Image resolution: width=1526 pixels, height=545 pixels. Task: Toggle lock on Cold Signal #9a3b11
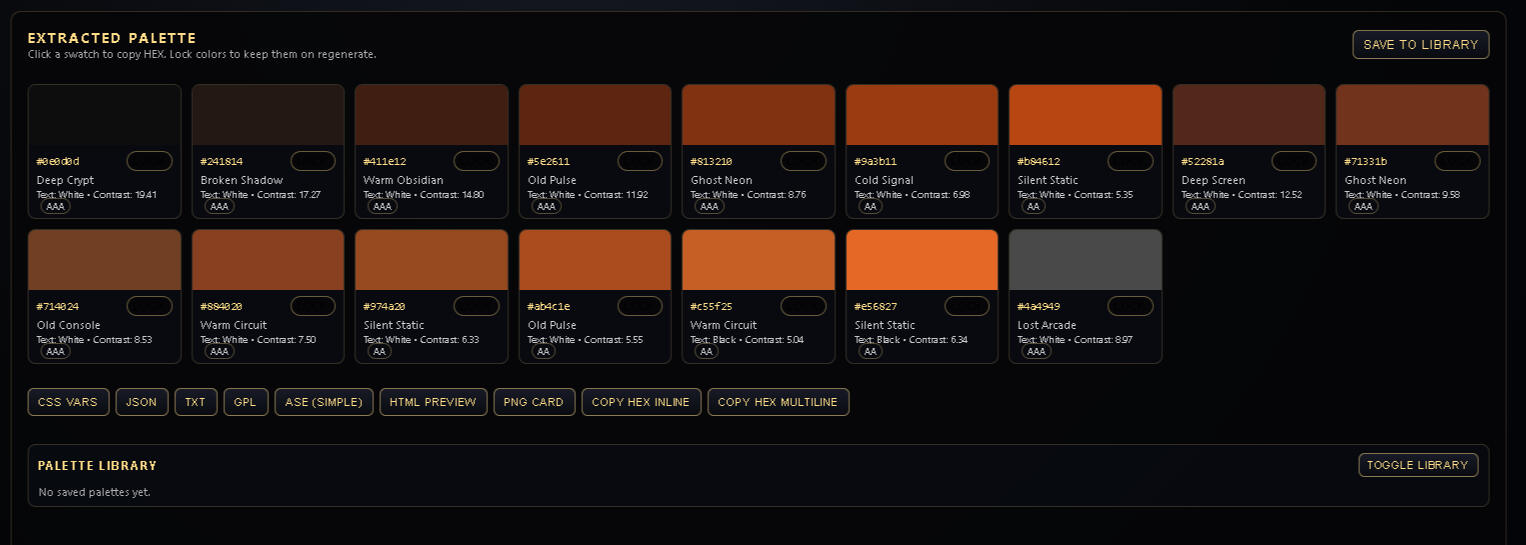(x=966, y=161)
